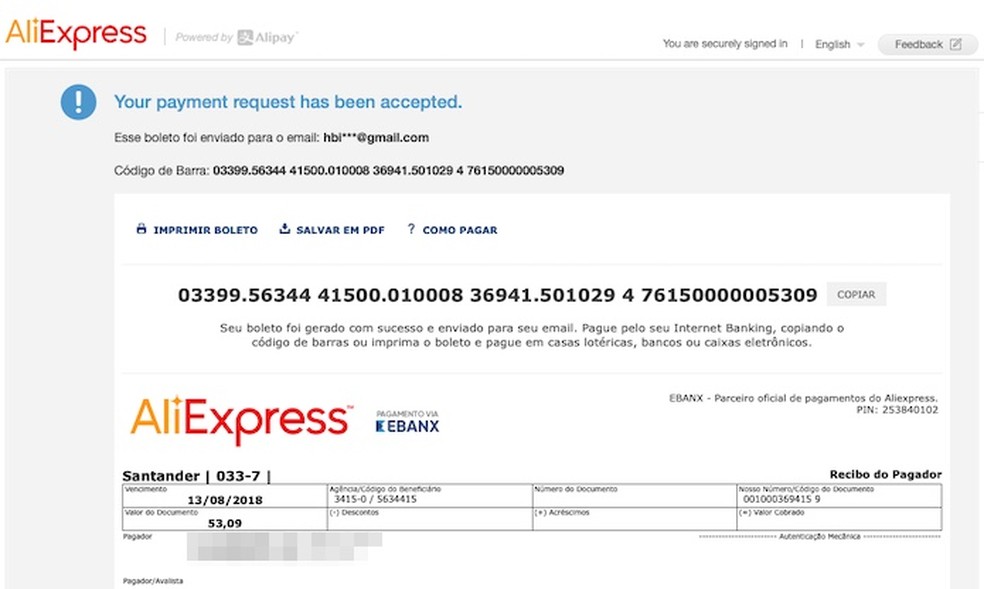
Task: Click IMPRIMIR BOLETO to print the boleto
Action: (205, 229)
